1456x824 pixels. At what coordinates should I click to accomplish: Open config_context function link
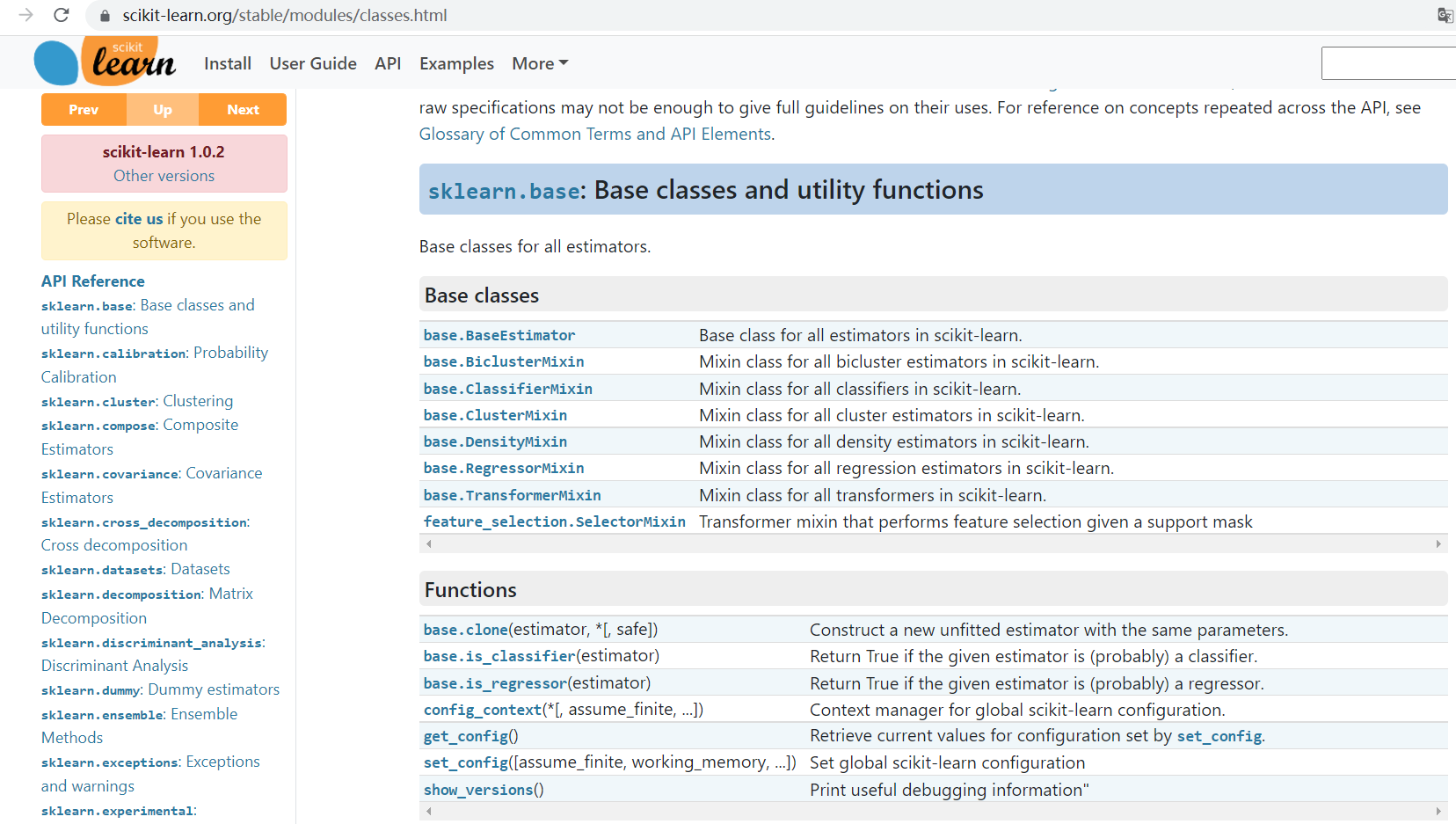483,710
